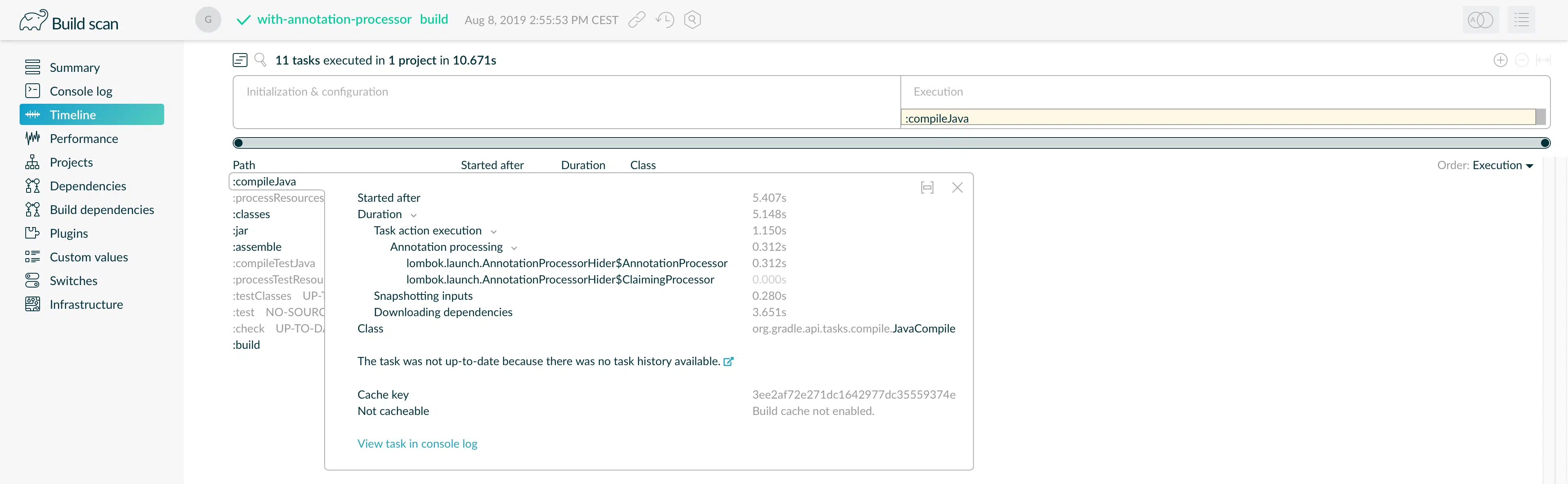
Task: Collapse the Annotation processing chevron
Action: [x=514, y=248]
